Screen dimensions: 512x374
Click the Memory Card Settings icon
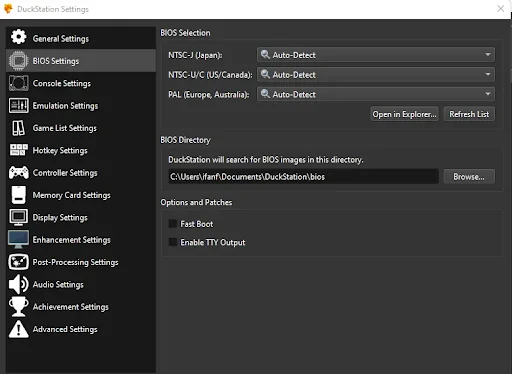(18, 195)
